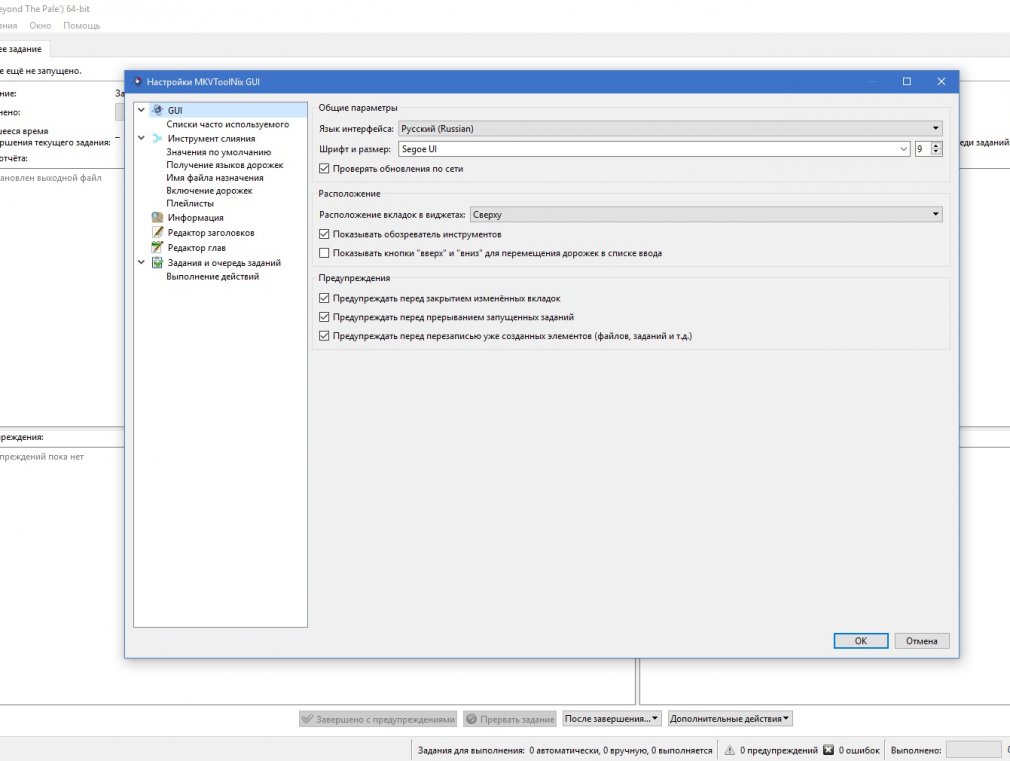Screen dimensions: 1010x761
Task: Maximize the settings dialog window
Action: tap(907, 81)
